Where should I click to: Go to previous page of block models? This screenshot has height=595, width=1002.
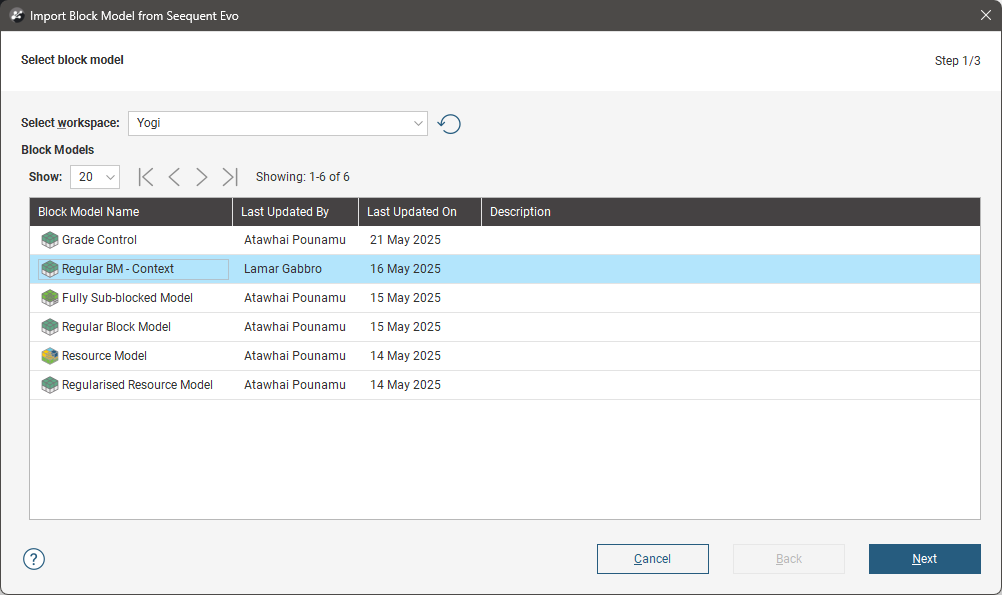pyautogui.click(x=174, y=177)
